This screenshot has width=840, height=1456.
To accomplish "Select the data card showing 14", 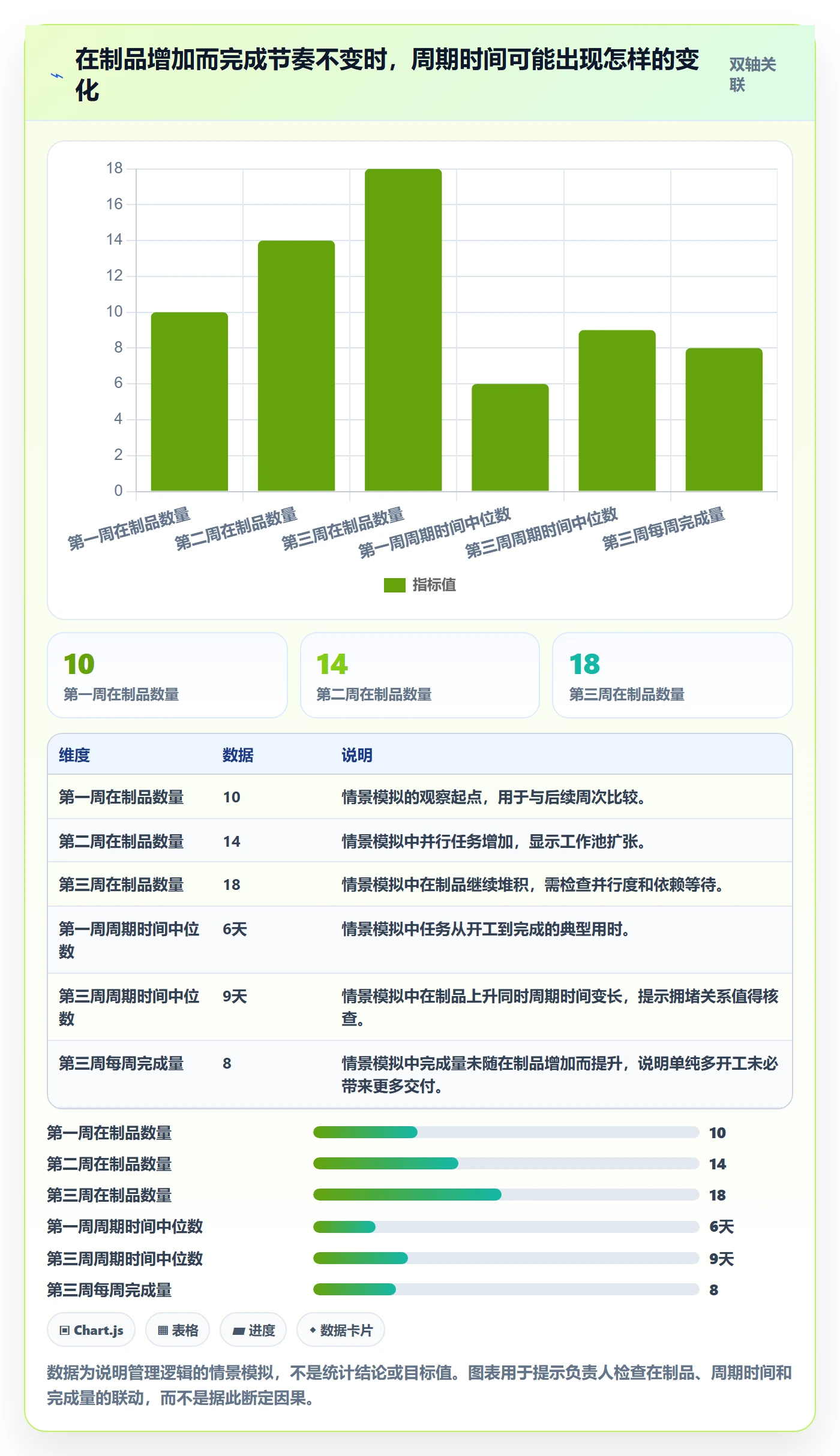I will pyautogui.click(x=420, y=675).
